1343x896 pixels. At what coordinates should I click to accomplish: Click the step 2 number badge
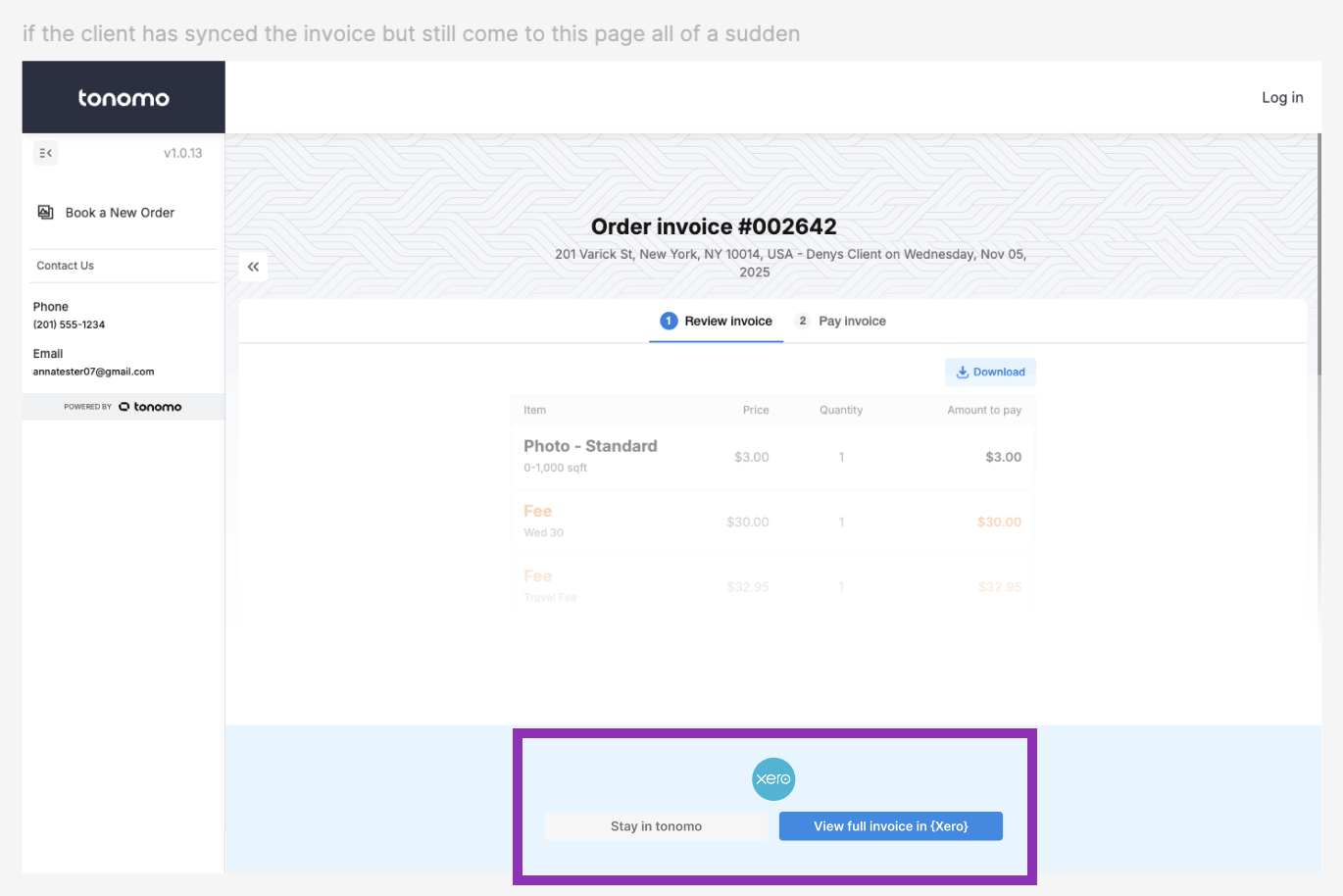[x=803, y=322]
